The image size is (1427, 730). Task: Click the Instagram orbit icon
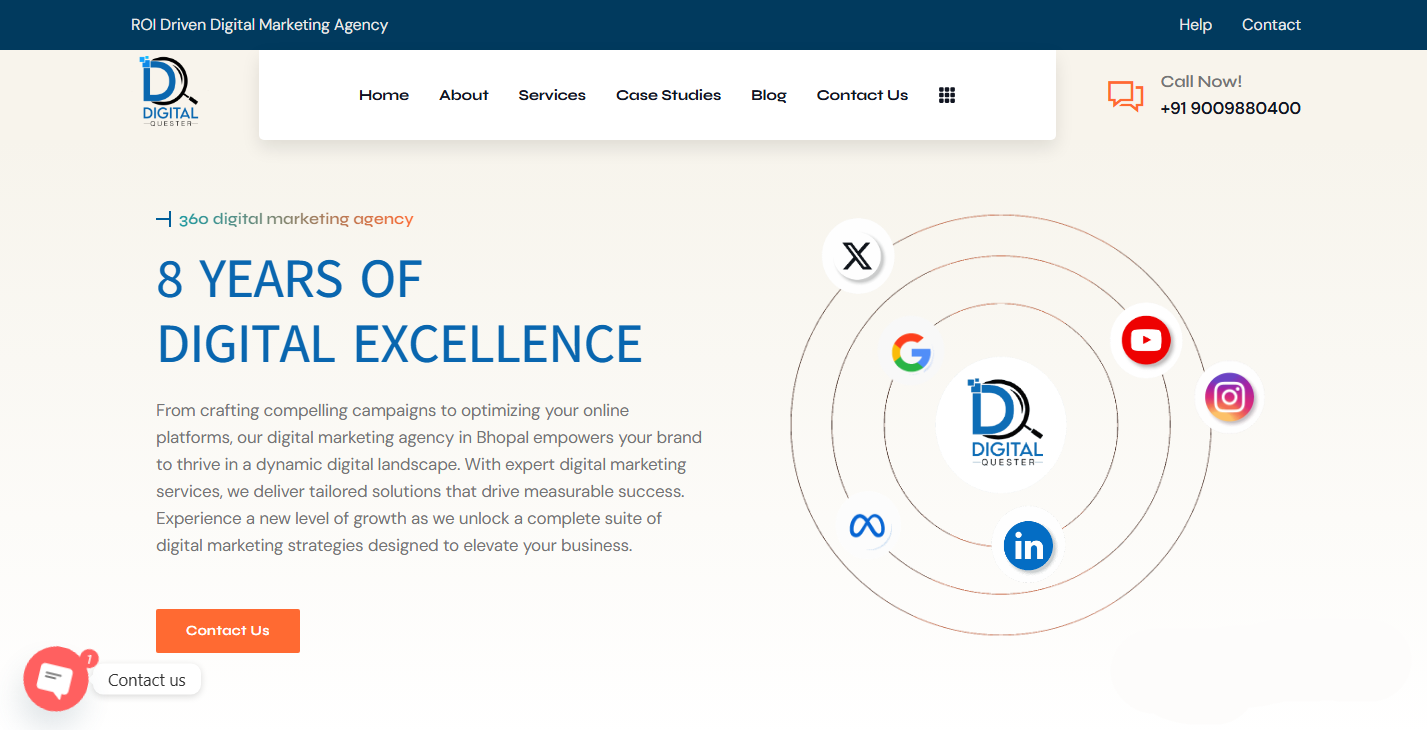[1229, 397]
